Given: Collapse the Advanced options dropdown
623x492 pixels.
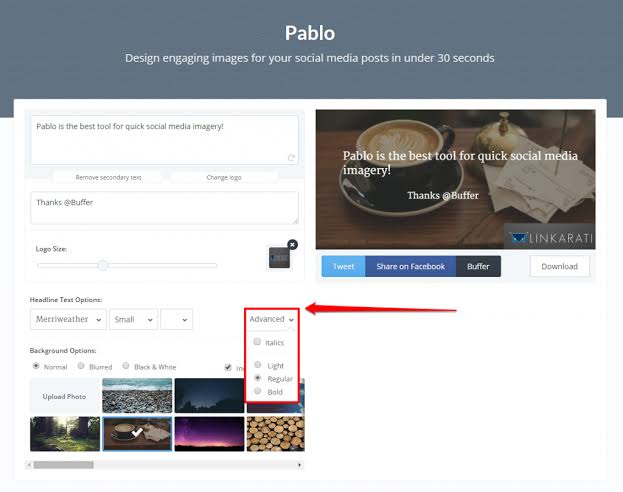Looking at the screenshot, I should 272,319.
